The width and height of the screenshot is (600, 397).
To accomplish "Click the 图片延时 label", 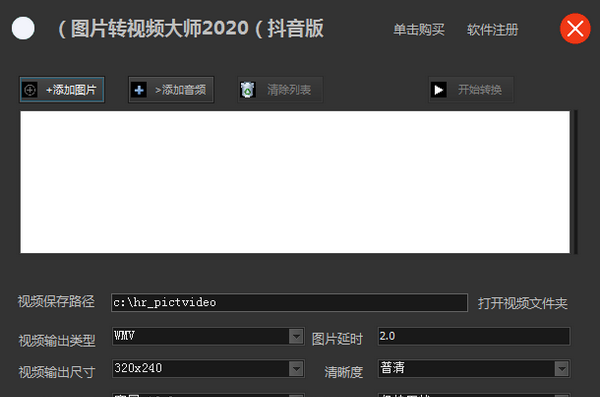I will pyautogui.click(x=337, y=339).
